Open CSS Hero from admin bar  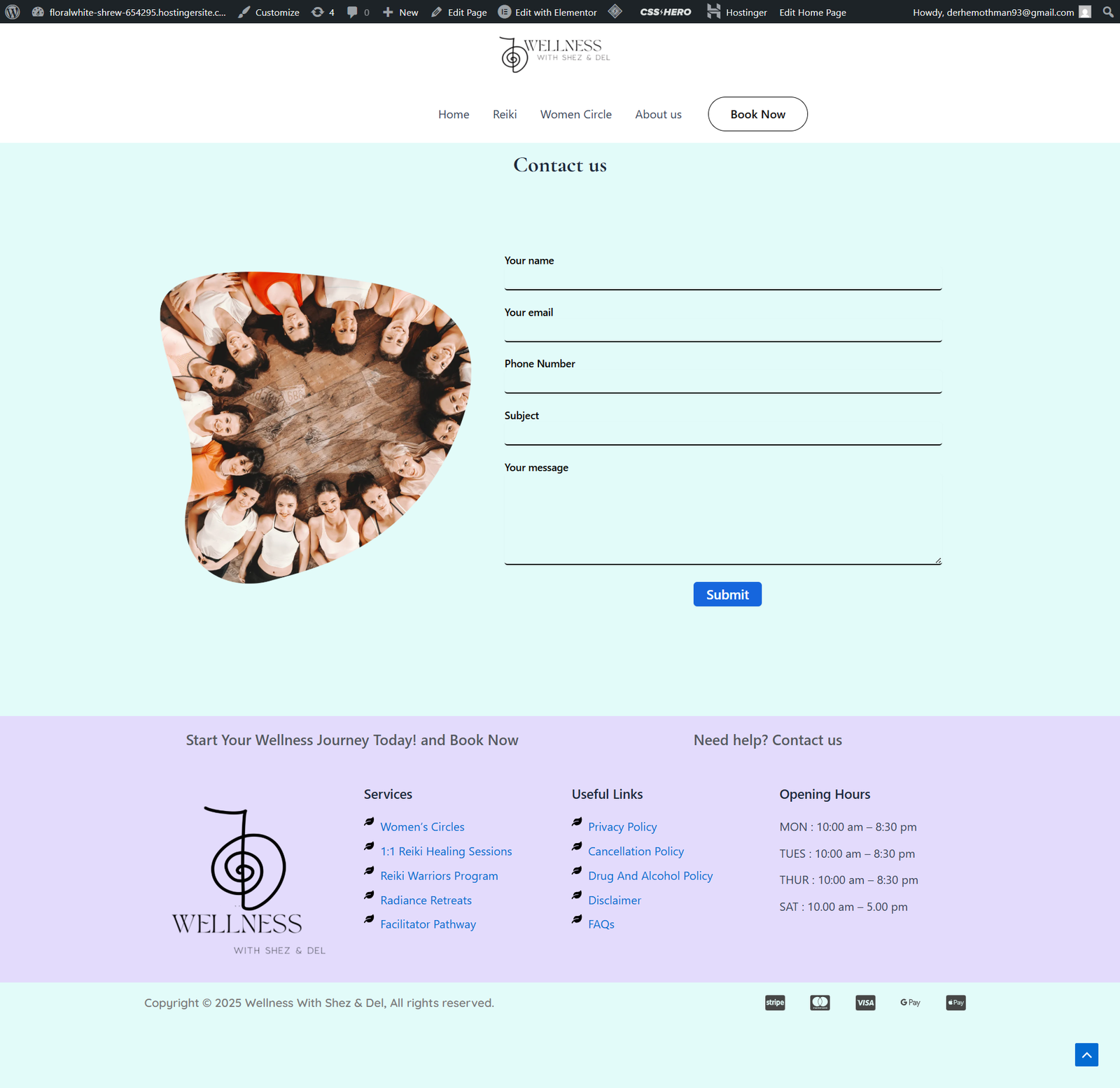(665, 12)
